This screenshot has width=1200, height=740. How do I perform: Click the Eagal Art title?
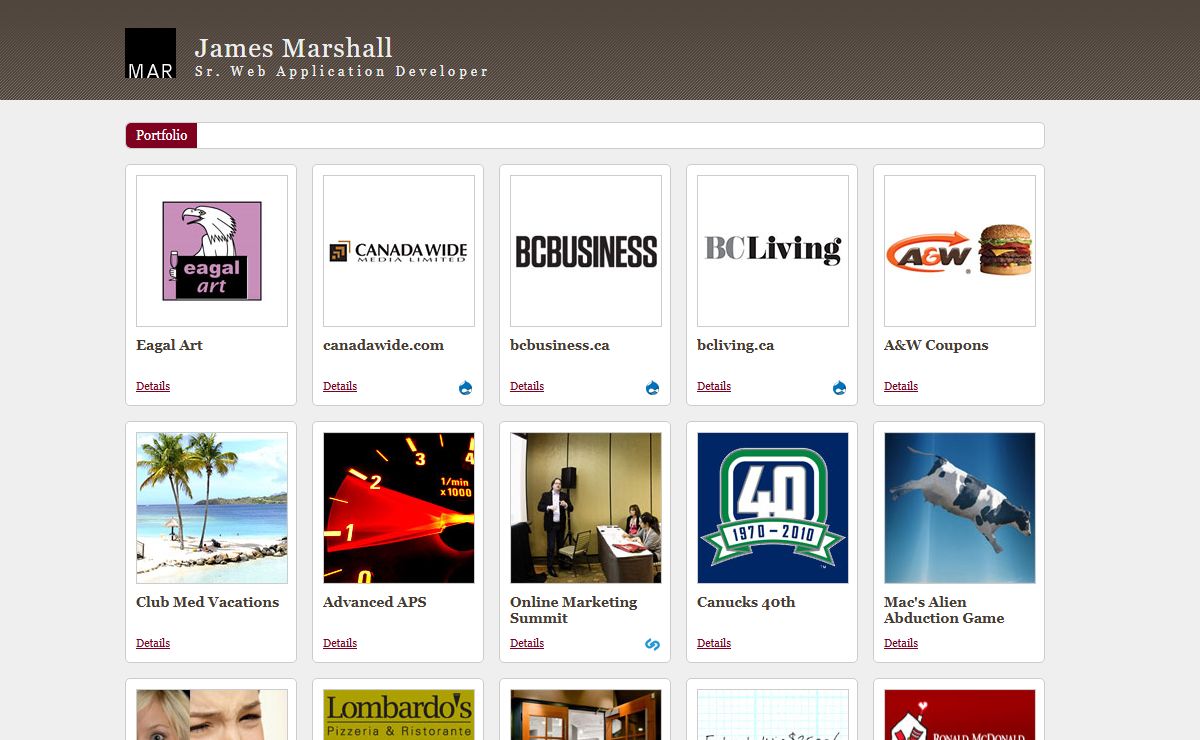pos(169,345)
